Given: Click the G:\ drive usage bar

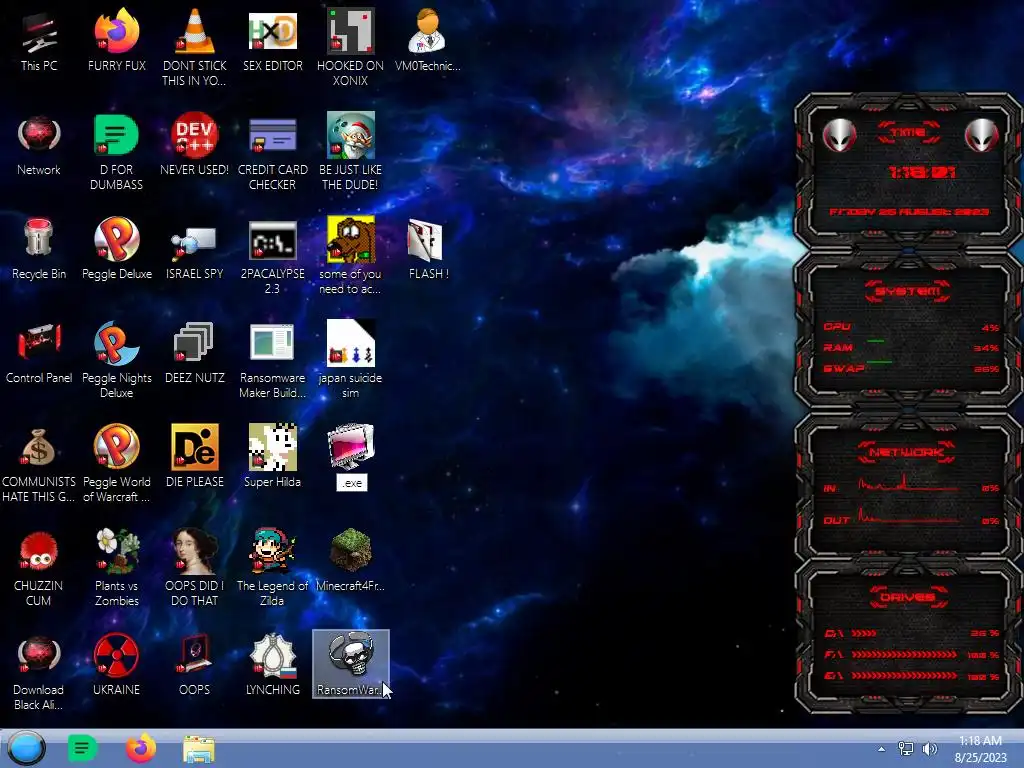Looking at the screenshot, I should 904,675.
